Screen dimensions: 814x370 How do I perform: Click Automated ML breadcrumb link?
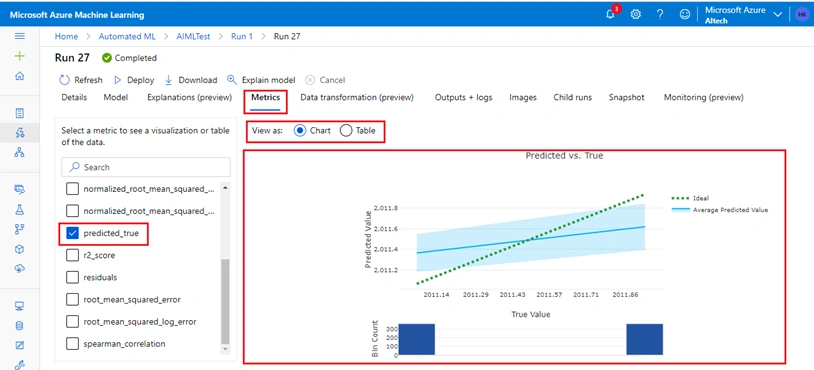[127, 36]
